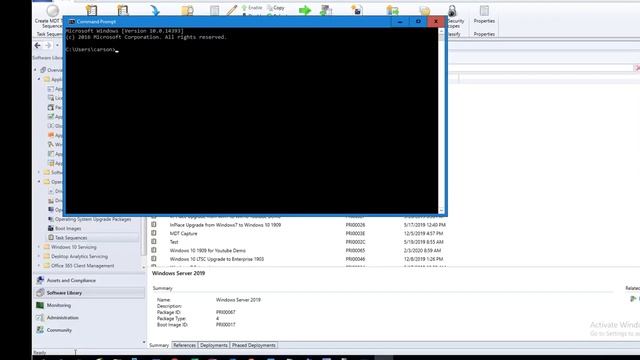Select the Task Sequences tree item
The height and width of the screenshot is (360, 640).
(71, 238)
